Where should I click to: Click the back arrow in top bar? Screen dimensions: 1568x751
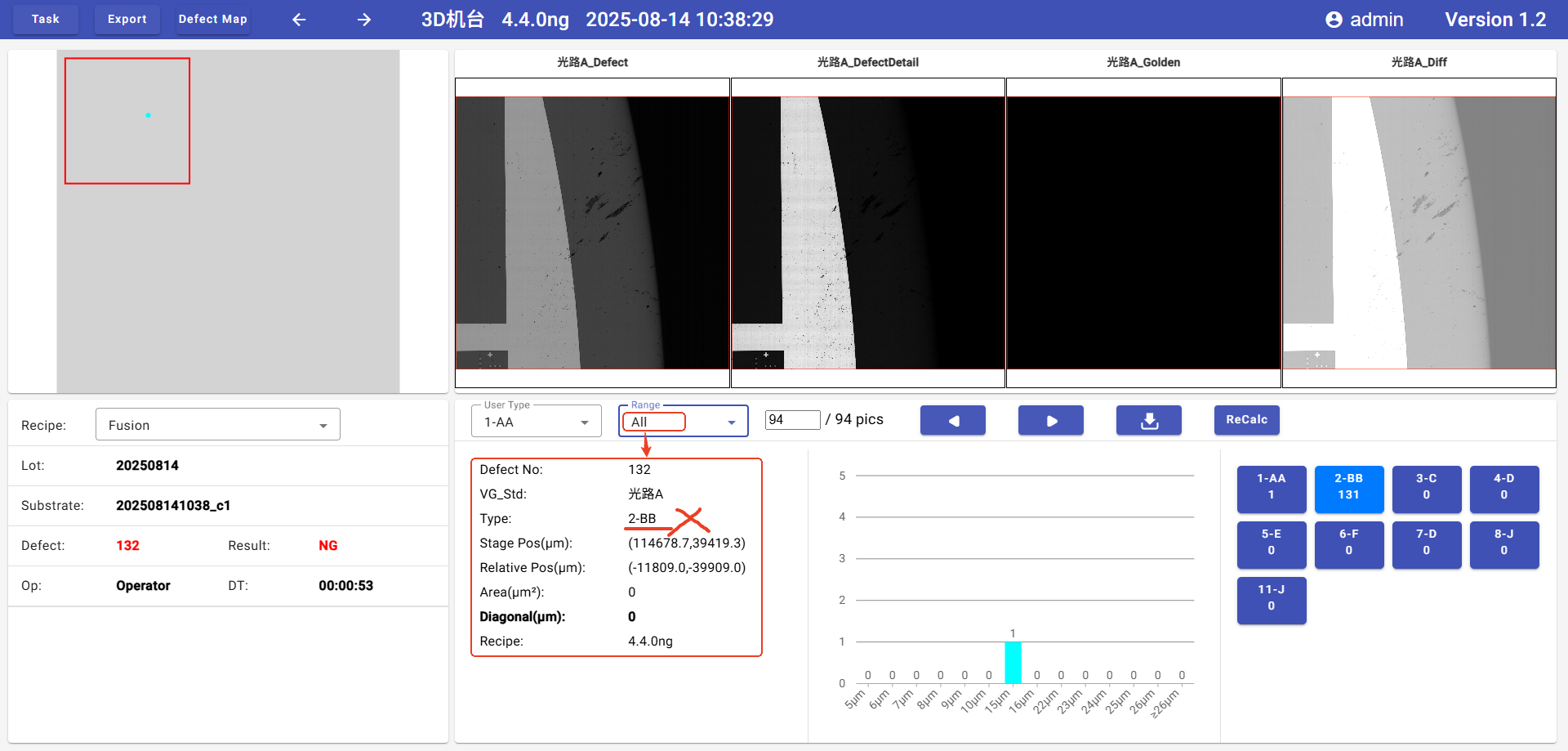pyautogui.click(x=299, y=20)
